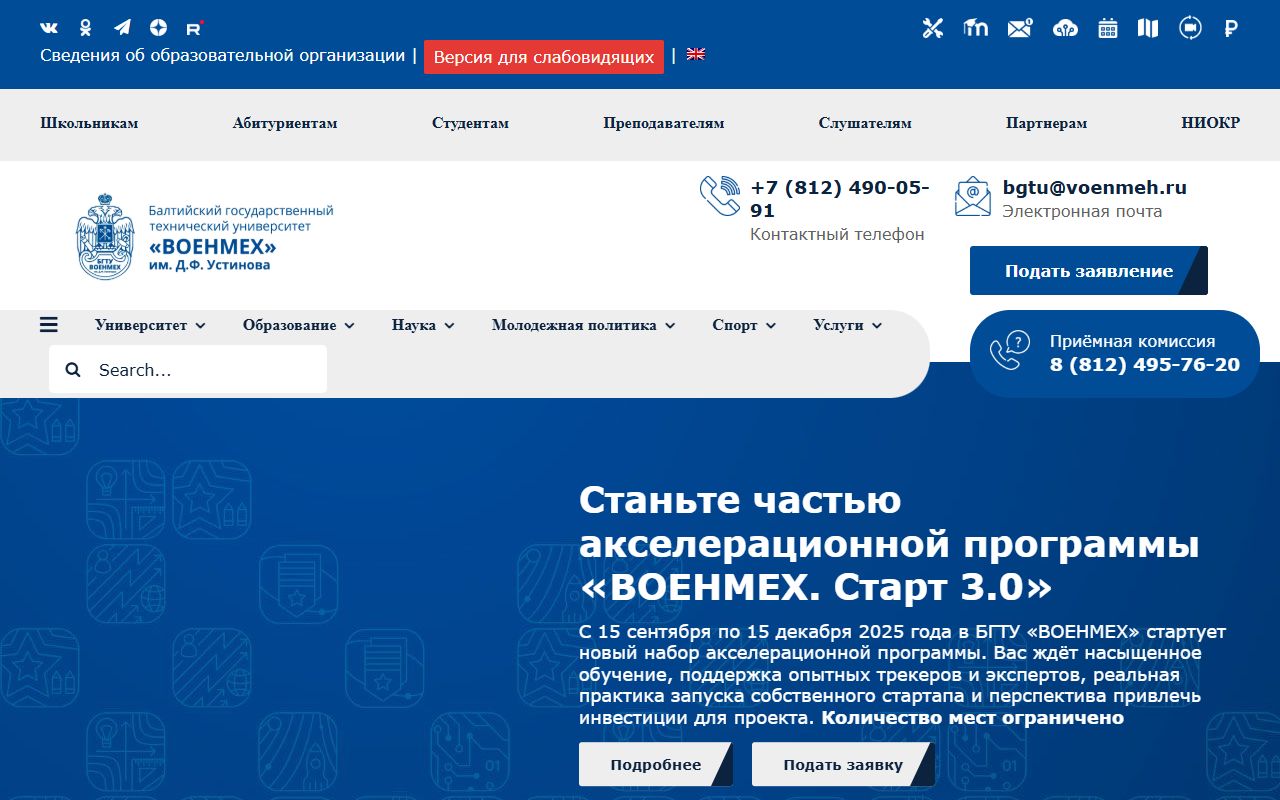
Task: Expand the Университет dropdown menu
Action: click(150, 325)
